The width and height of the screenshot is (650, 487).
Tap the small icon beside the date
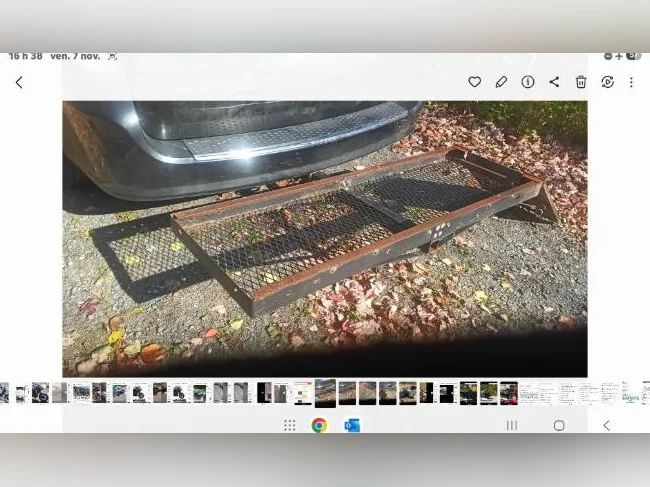click(112, 56)
